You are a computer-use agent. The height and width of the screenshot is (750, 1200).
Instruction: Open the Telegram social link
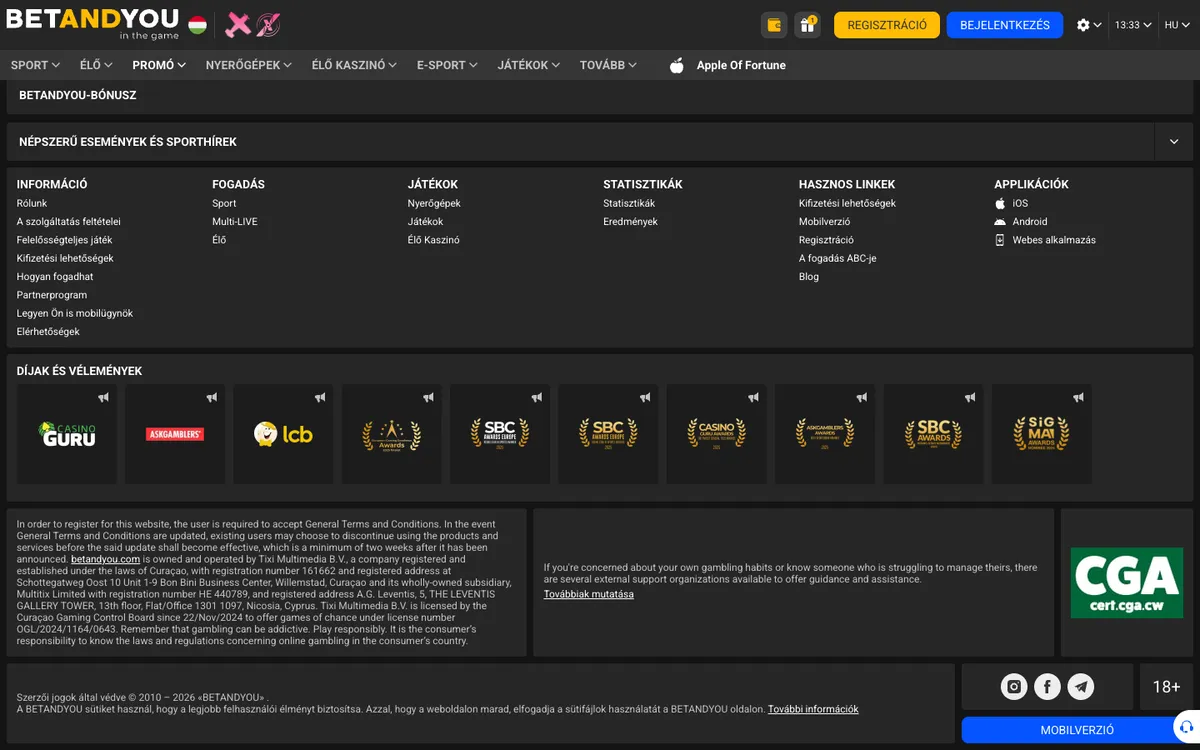[1081, 687]
